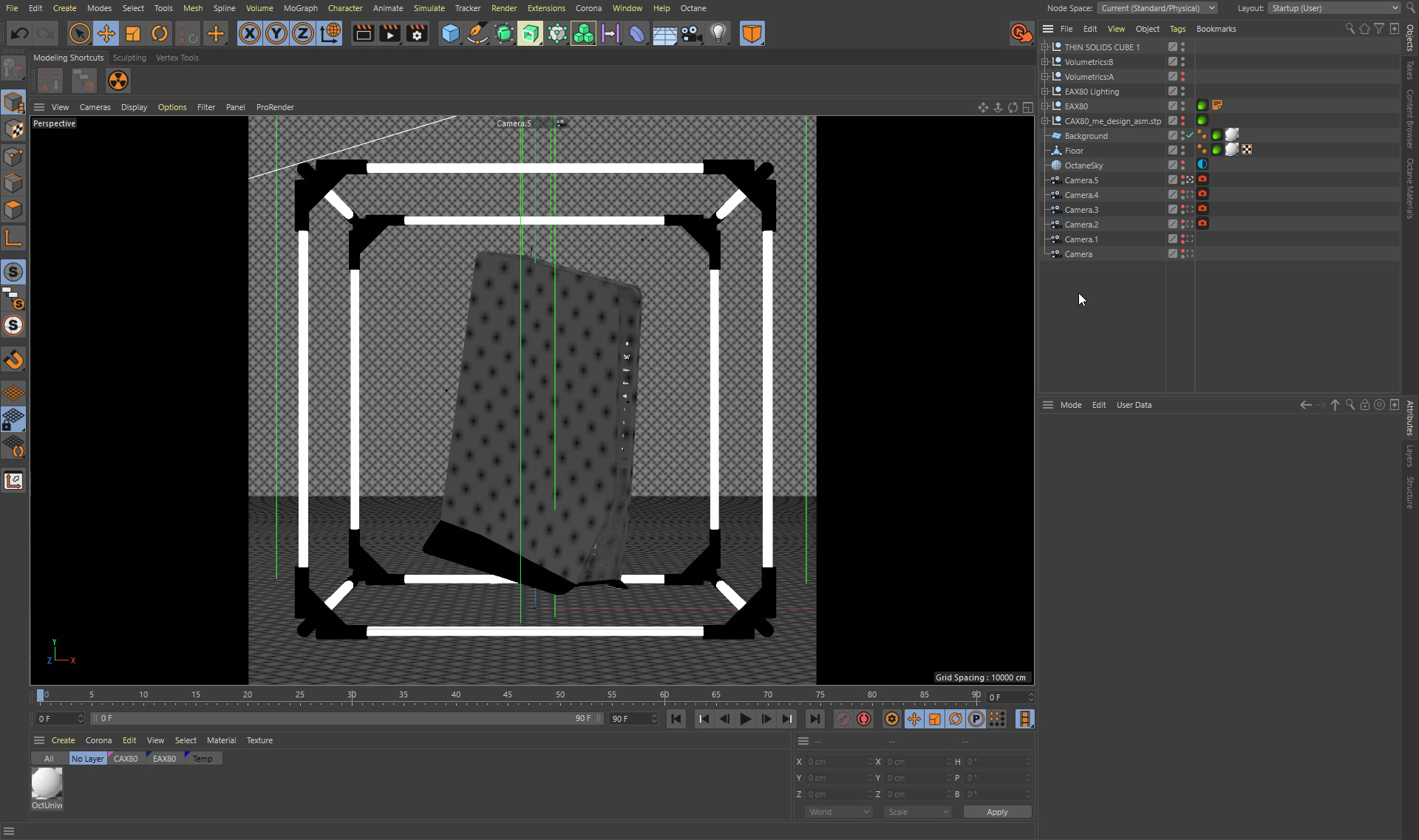Open the Scale mode dropdown
The height and width of the screenshot is (840, 1419).
point(918,812)
